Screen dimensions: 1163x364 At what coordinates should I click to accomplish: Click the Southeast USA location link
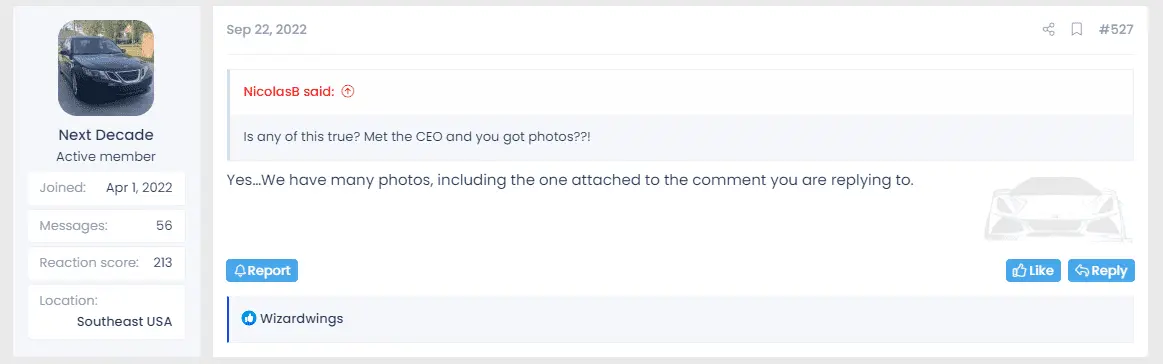[125, 322]
